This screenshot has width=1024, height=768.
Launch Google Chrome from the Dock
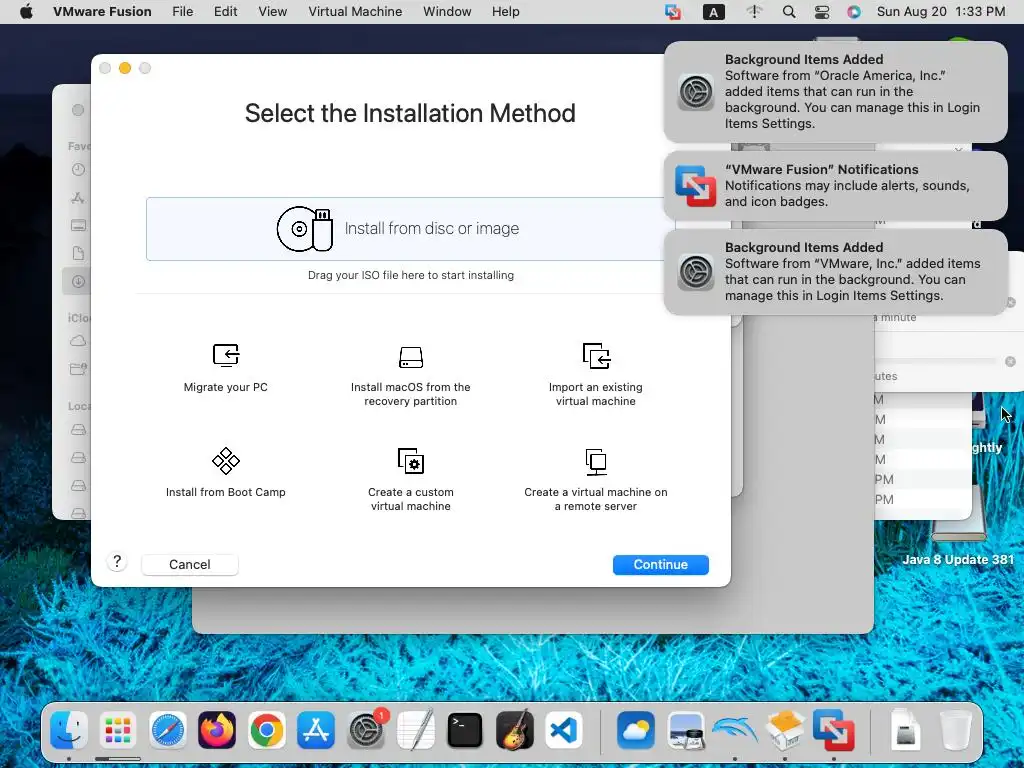pyautogui.click(x=266, y=729)
